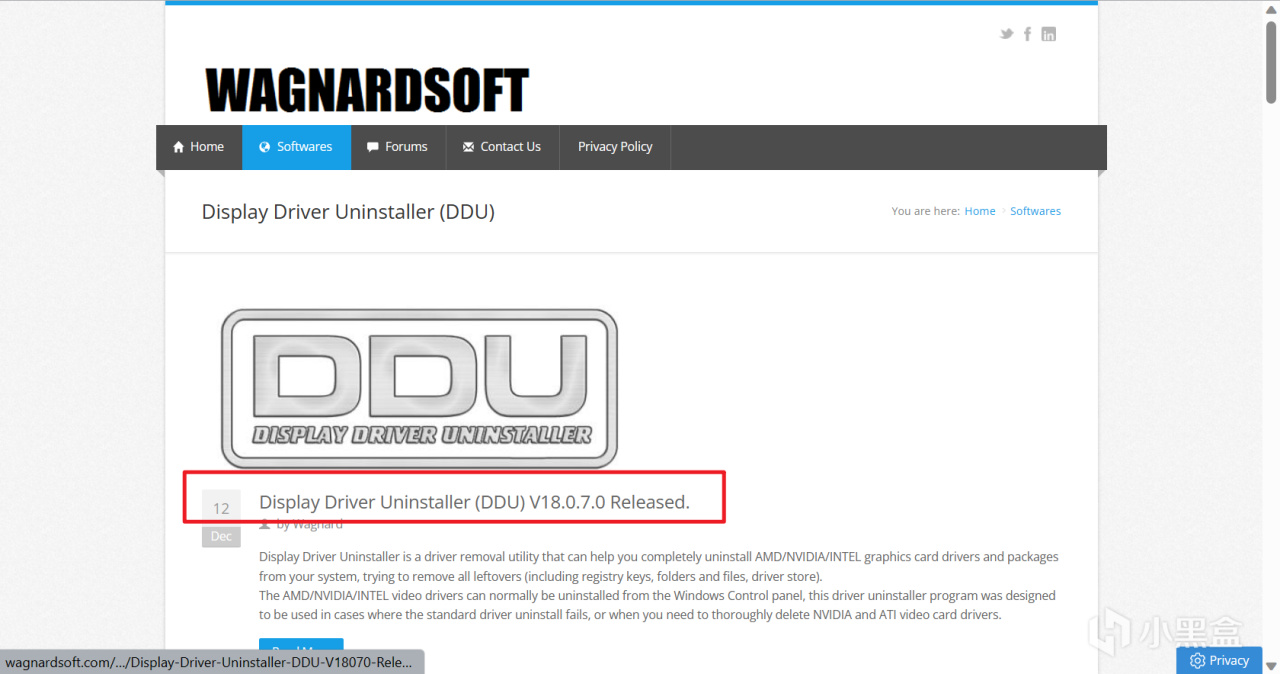Open the Contact Us menu item

501,147
